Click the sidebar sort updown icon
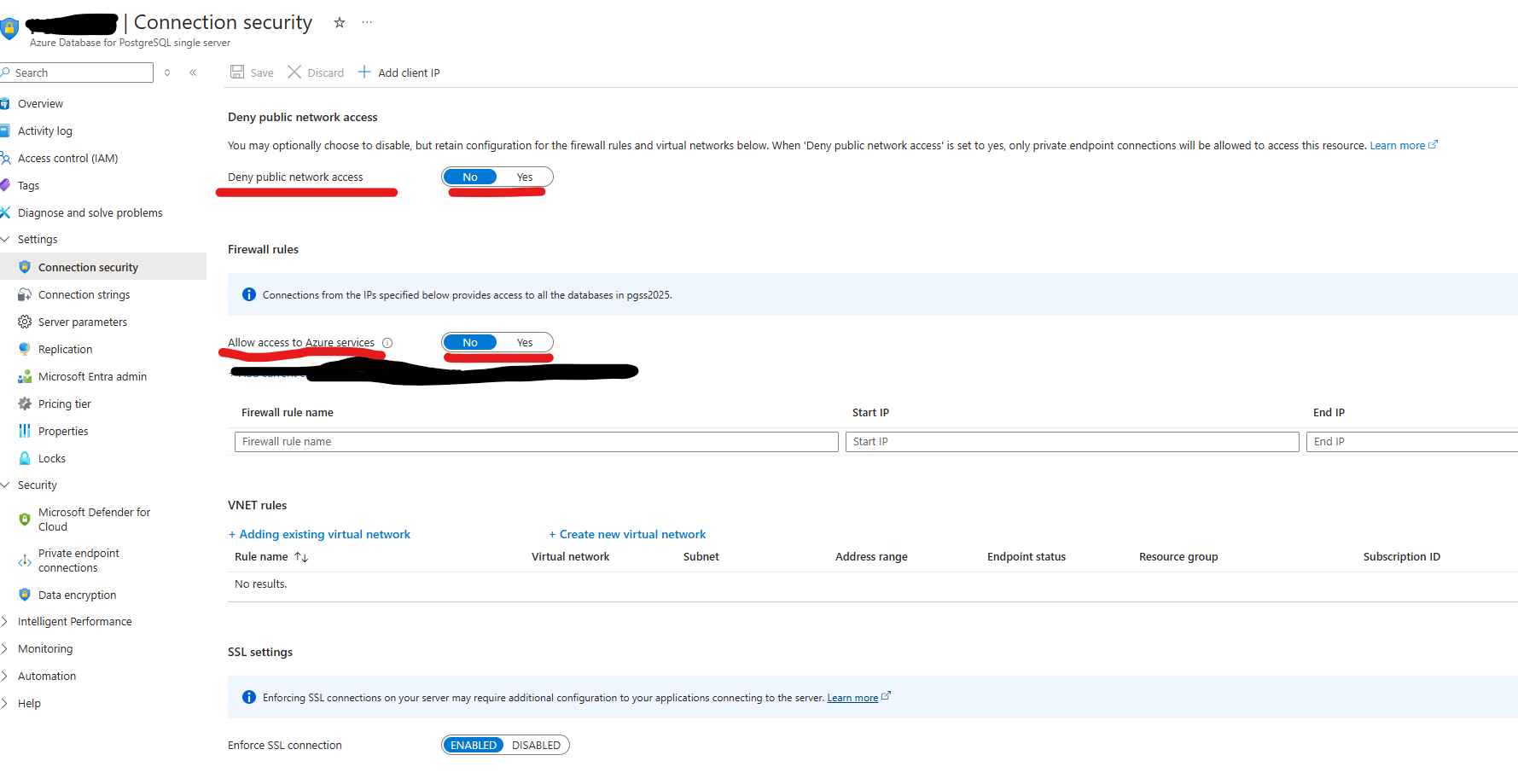The height and width of the screenshot is (784, 1518). 167,73
